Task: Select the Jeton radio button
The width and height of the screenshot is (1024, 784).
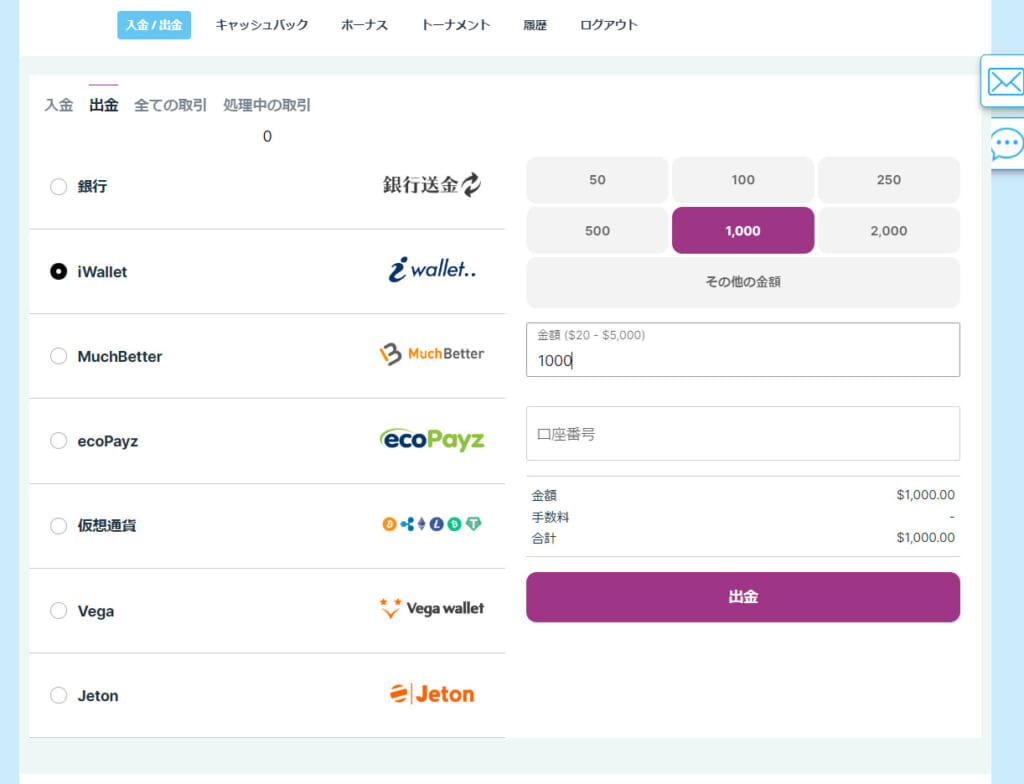Action: click(x=59, y=695)
